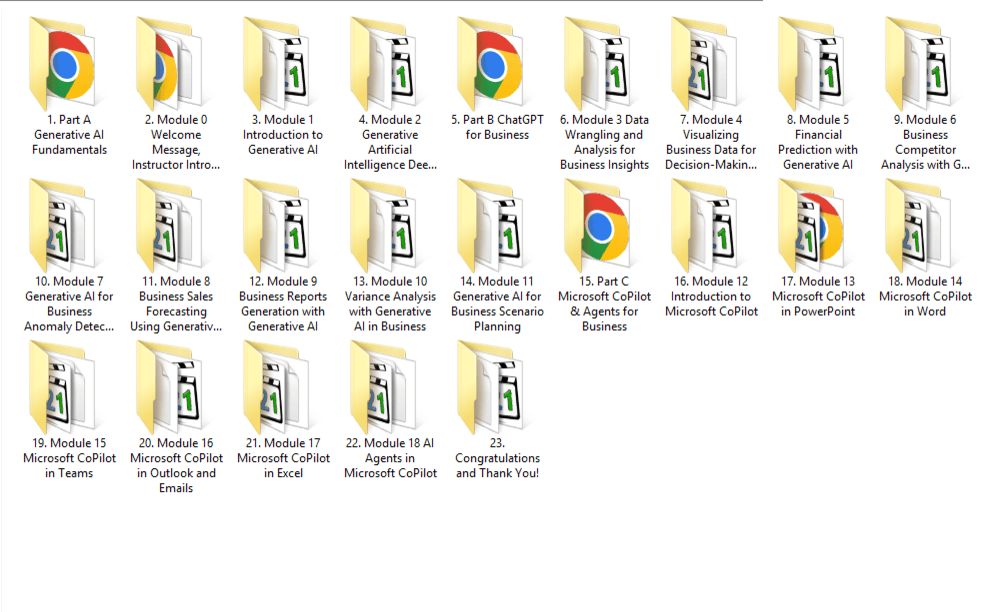
Task: Click the "9. Module 6 Business Competitor Analysis" folder icon
Action: [x=919, y=64]
